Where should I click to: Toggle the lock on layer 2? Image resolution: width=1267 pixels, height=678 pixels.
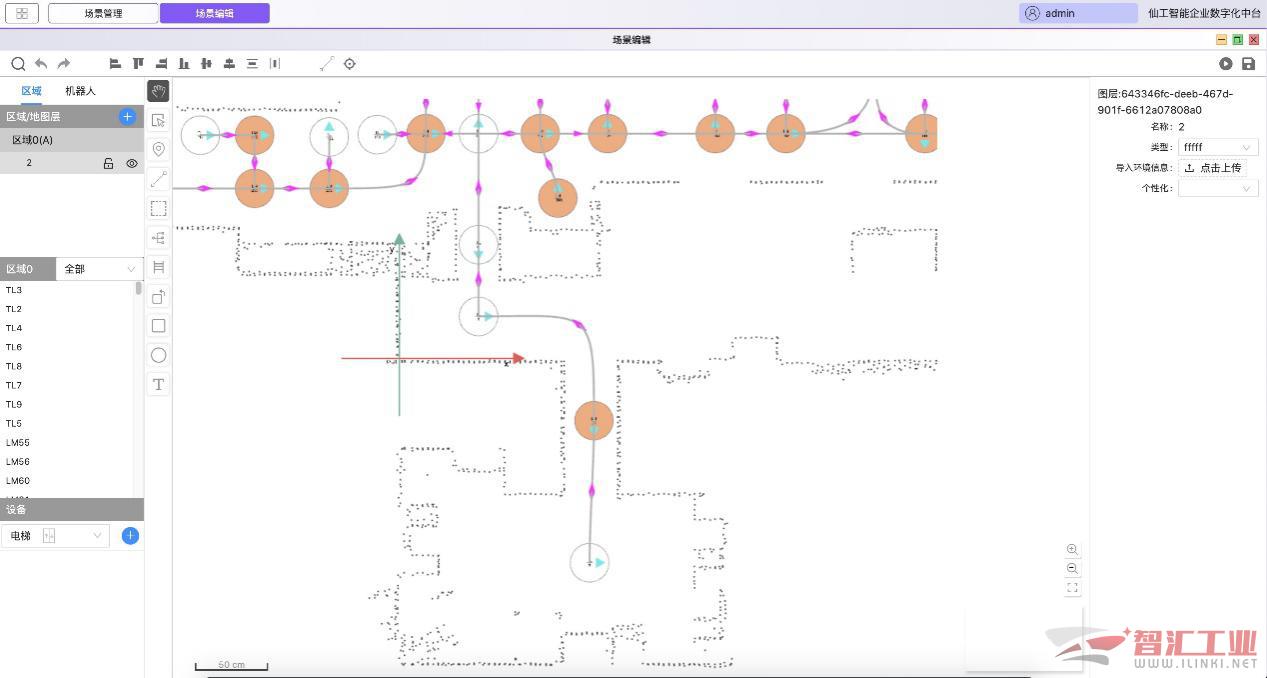108,163
